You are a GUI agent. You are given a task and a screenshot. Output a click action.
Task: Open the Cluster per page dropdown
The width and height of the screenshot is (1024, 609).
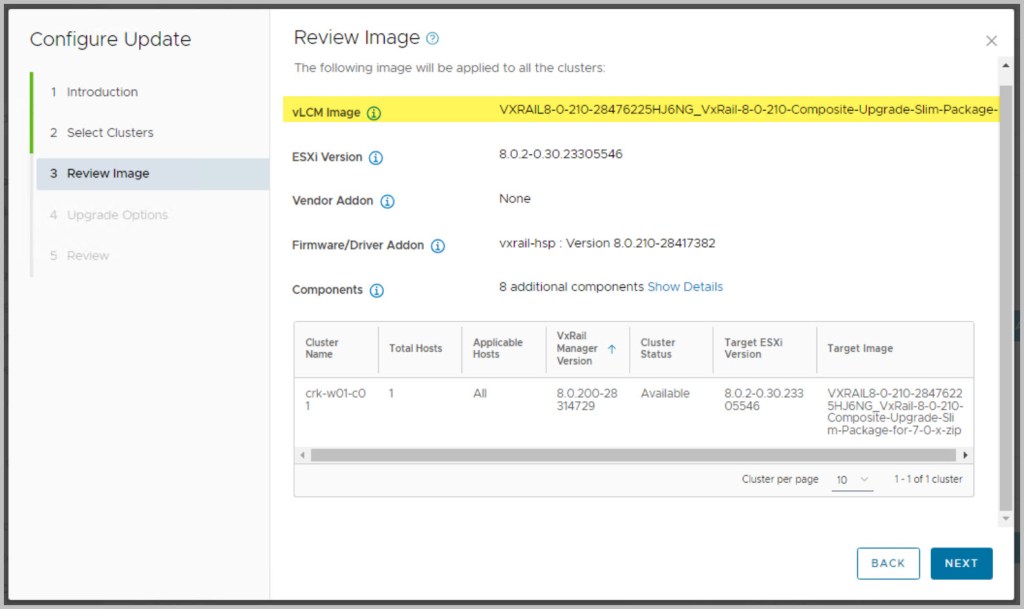[853, 480]
